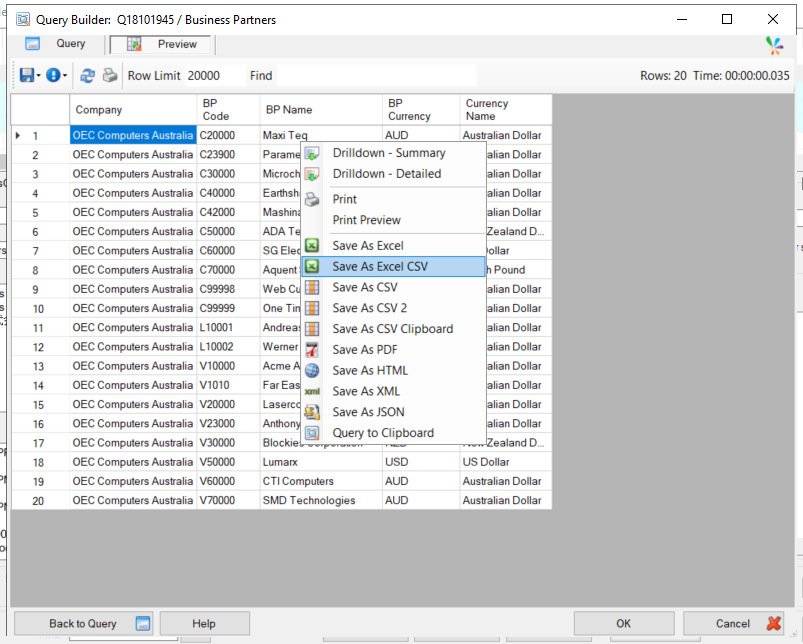
Task: Click the Company column header
Action: click(x=133, y=110)
